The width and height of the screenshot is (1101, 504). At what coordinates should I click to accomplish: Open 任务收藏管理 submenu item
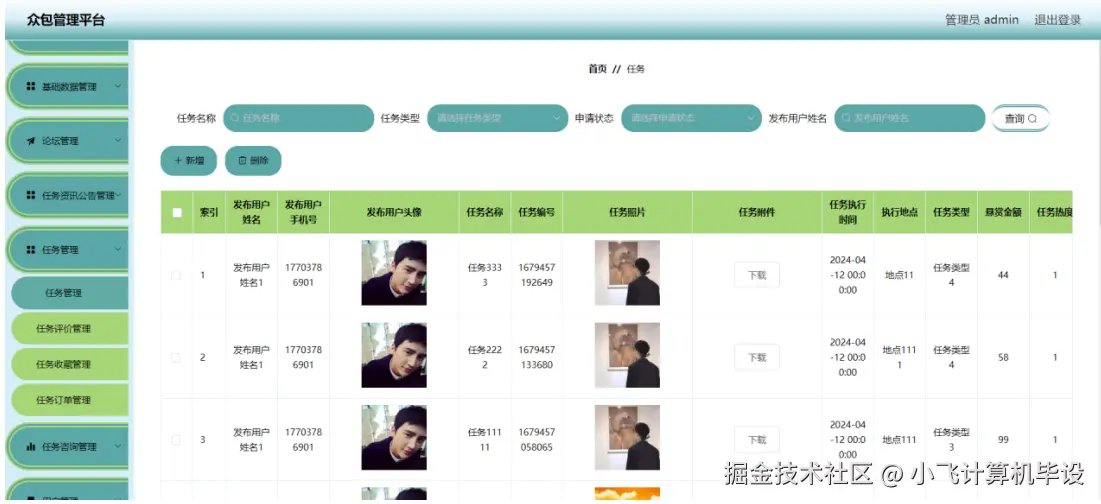tap(70, 364)
